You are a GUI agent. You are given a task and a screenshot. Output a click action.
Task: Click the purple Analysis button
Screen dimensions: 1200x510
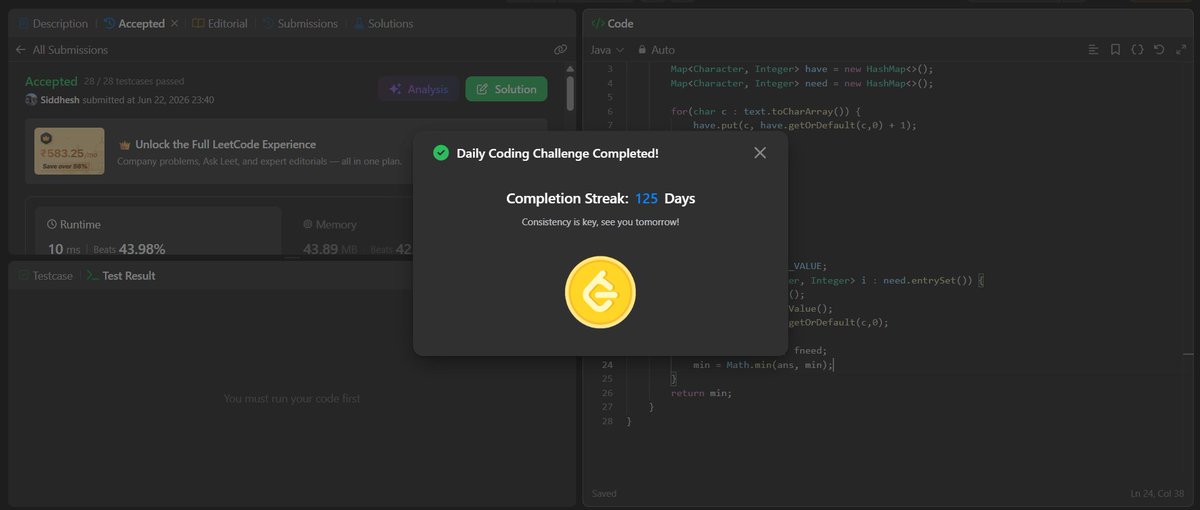tap(418, 89)
